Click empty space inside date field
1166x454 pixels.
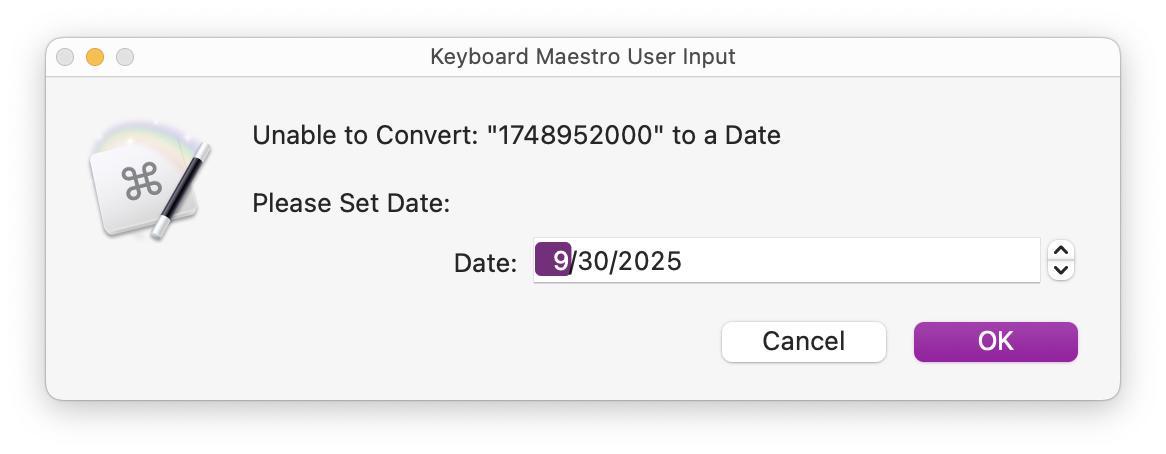point(860,261)
